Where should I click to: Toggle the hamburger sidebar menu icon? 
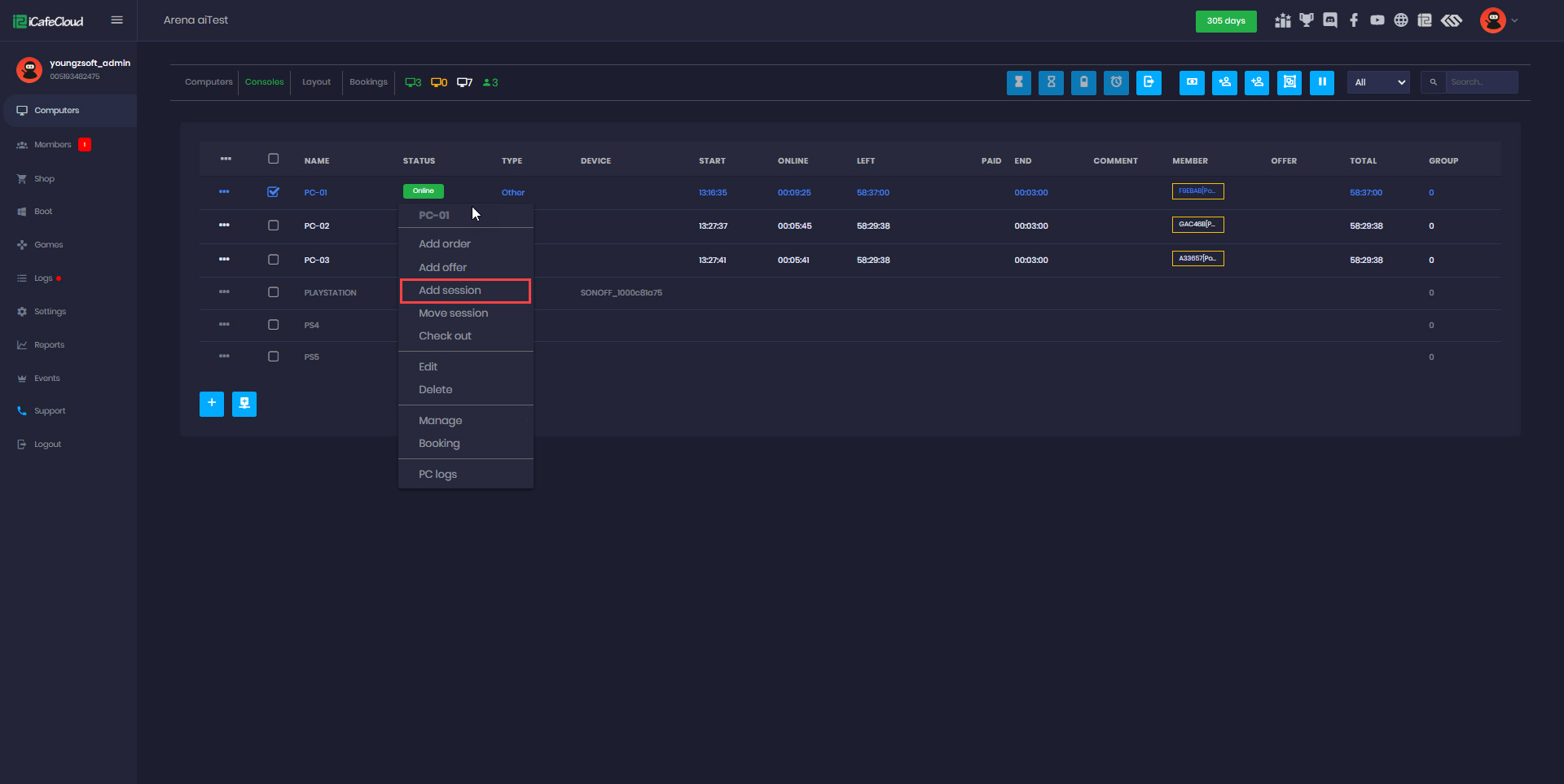pyautogui.click(x=117, y=20)
